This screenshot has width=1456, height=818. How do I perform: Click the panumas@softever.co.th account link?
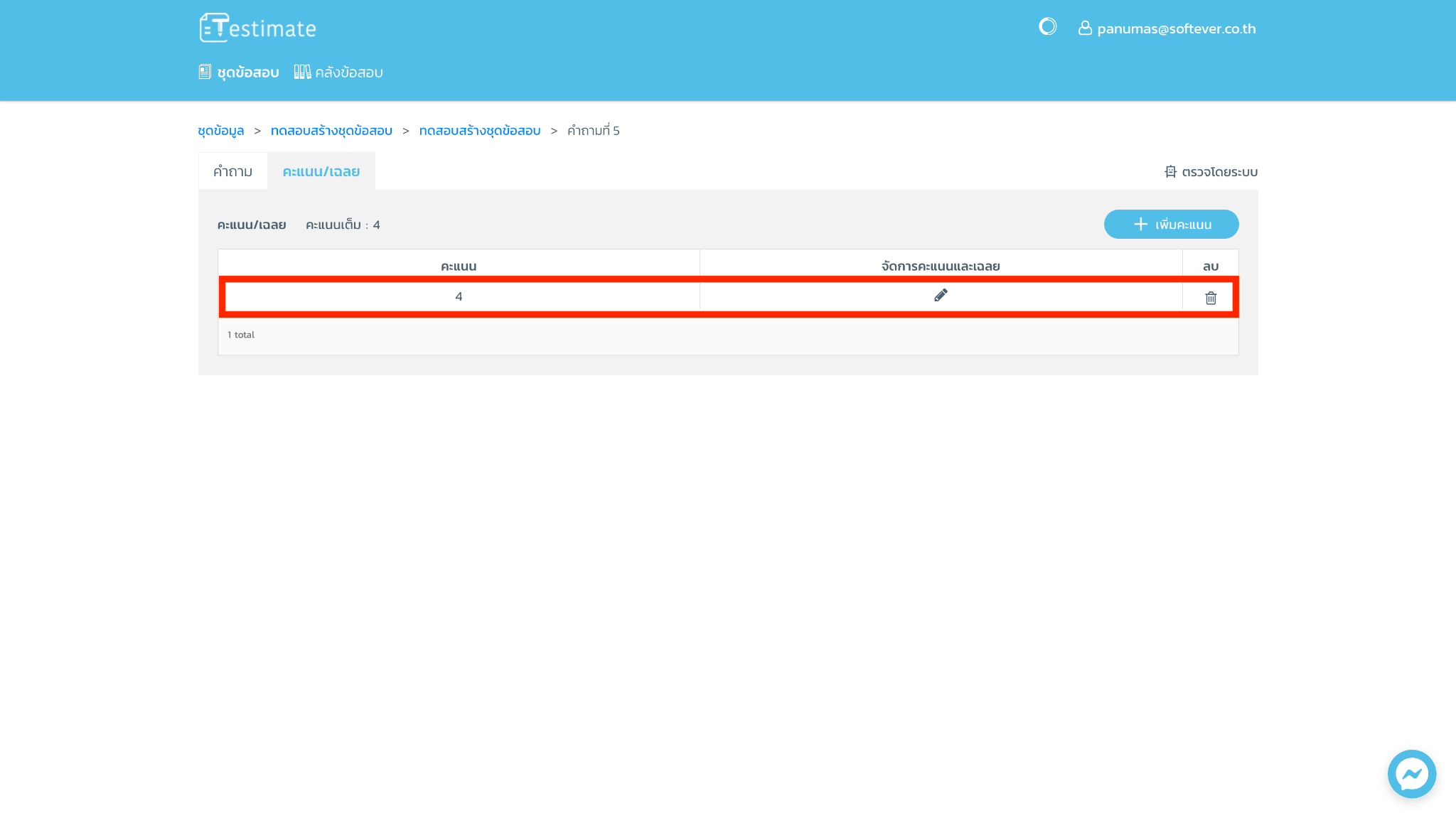pyautogui.click(x=1176, y=28)
